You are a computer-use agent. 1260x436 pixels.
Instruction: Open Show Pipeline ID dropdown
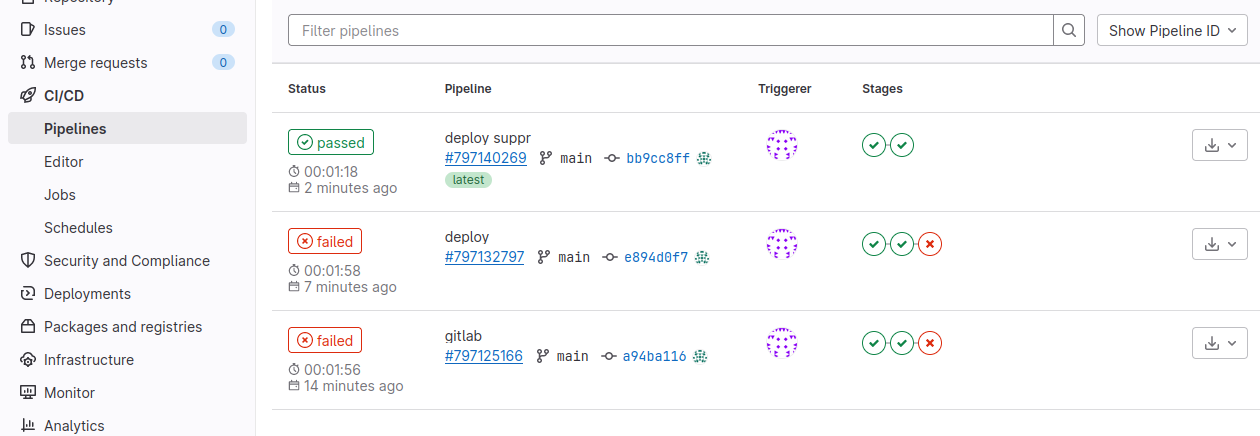click(x=1172, y=31)
